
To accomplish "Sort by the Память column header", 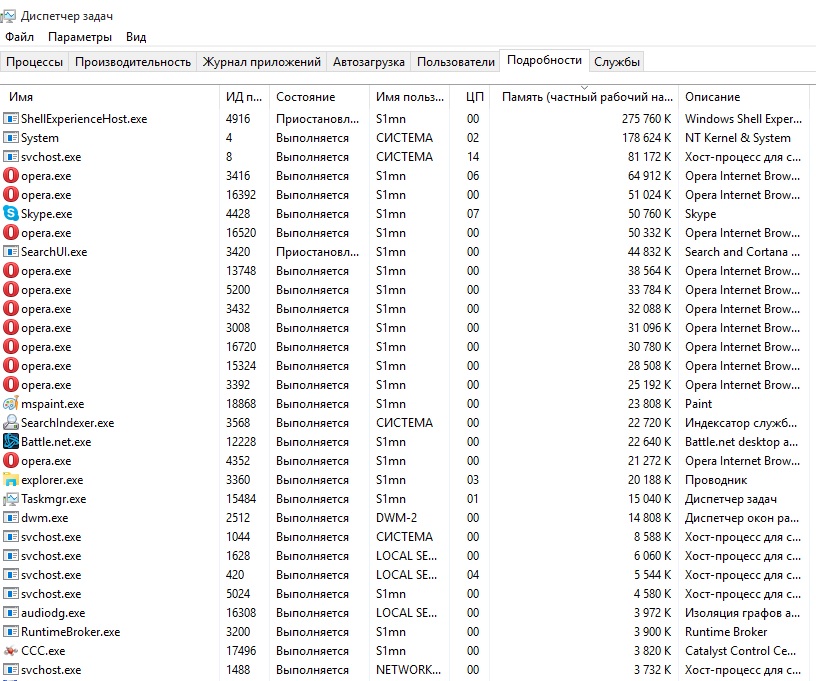I will 584,97.
